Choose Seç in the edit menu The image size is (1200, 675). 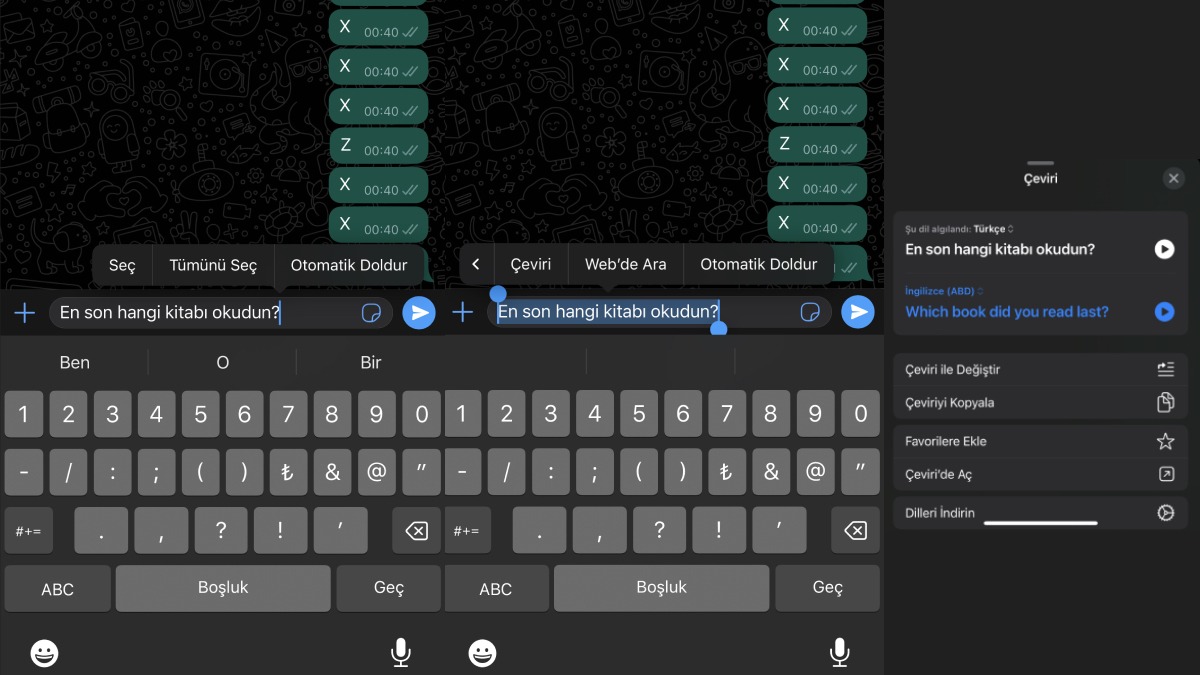122,265
